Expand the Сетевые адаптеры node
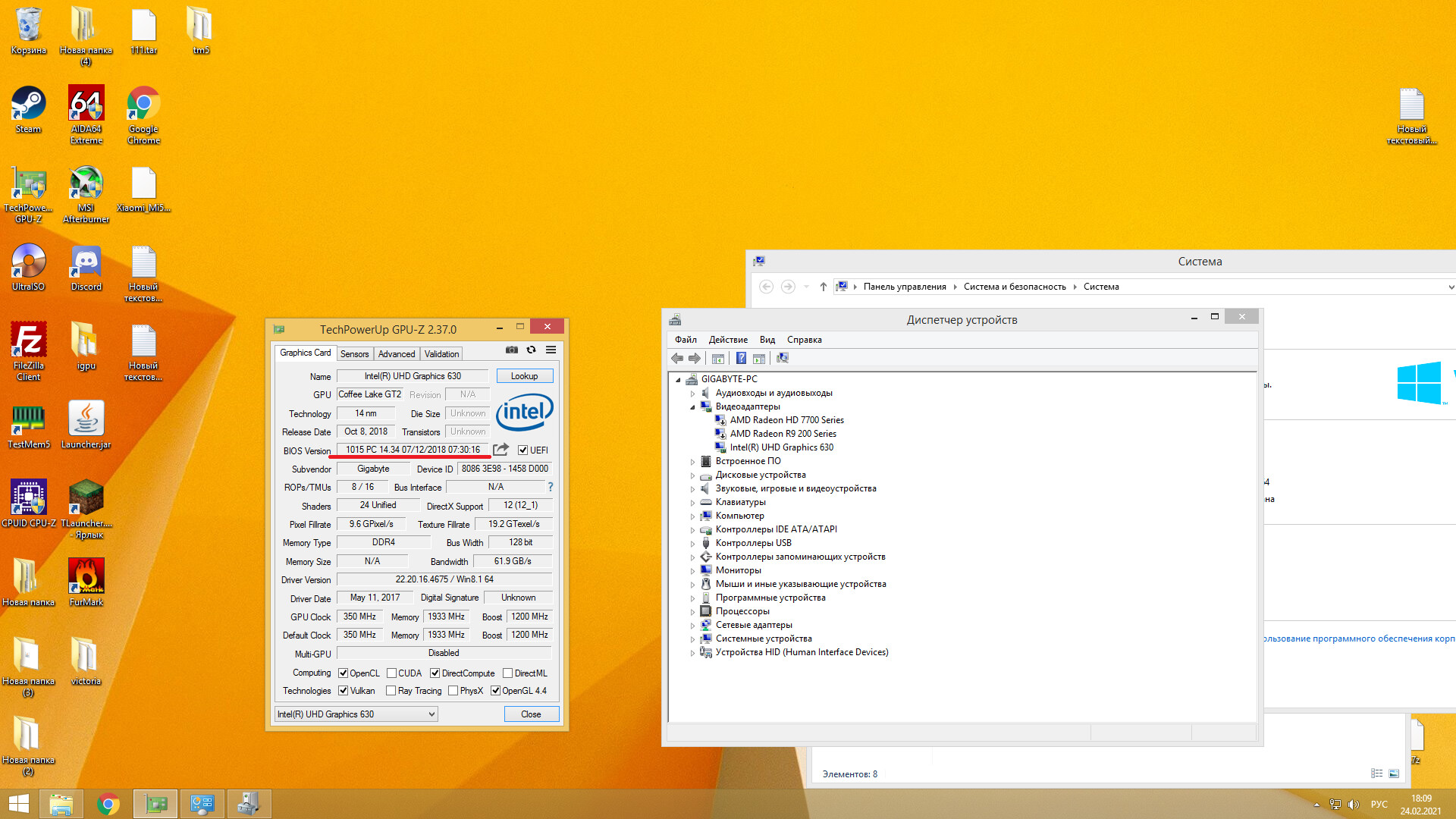1456x819 pixels. pyautogui.click(x=692, y=626)
